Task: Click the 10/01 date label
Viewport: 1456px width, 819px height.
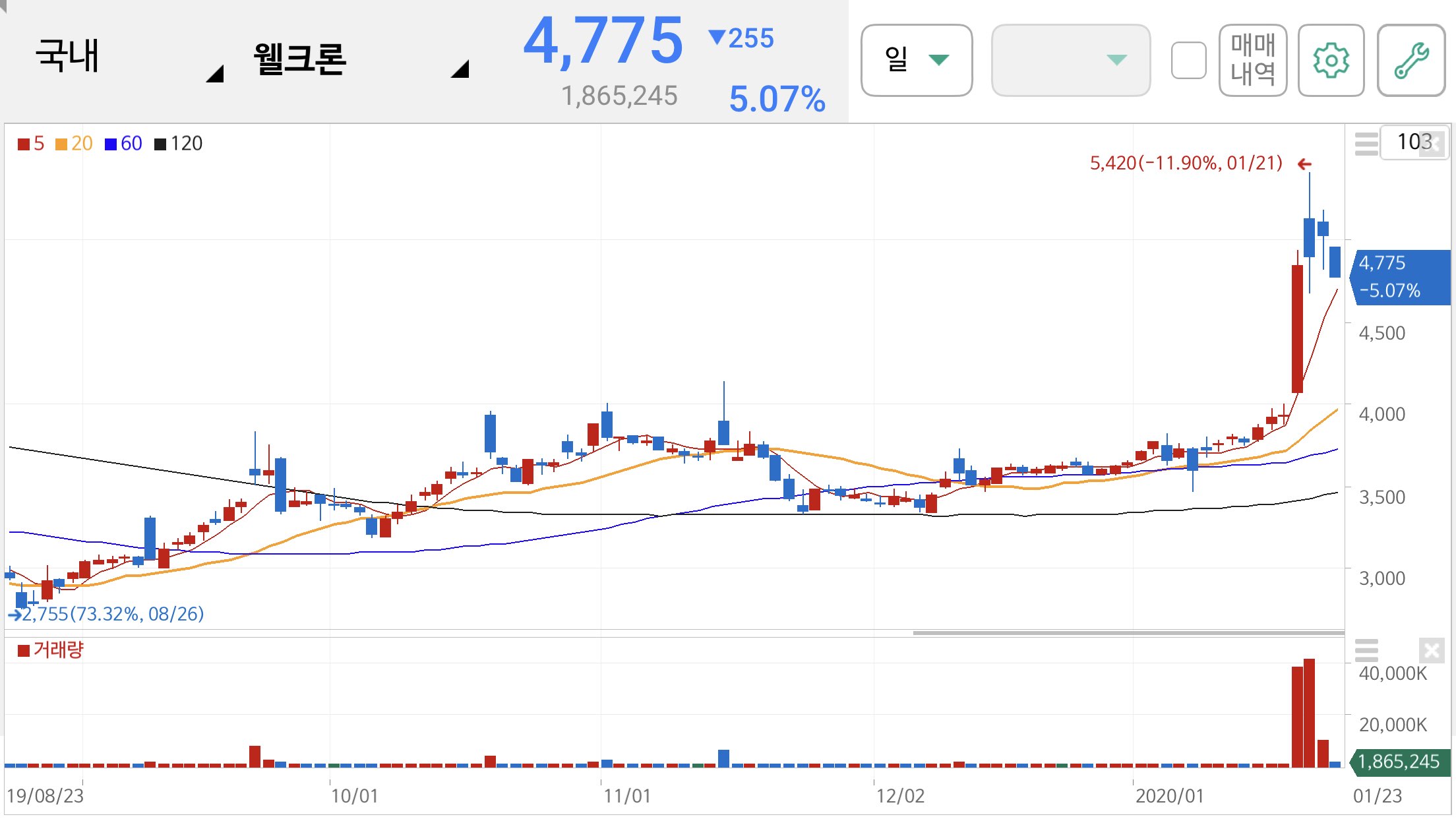Action: pyautogui.click(x=355, y=796)
